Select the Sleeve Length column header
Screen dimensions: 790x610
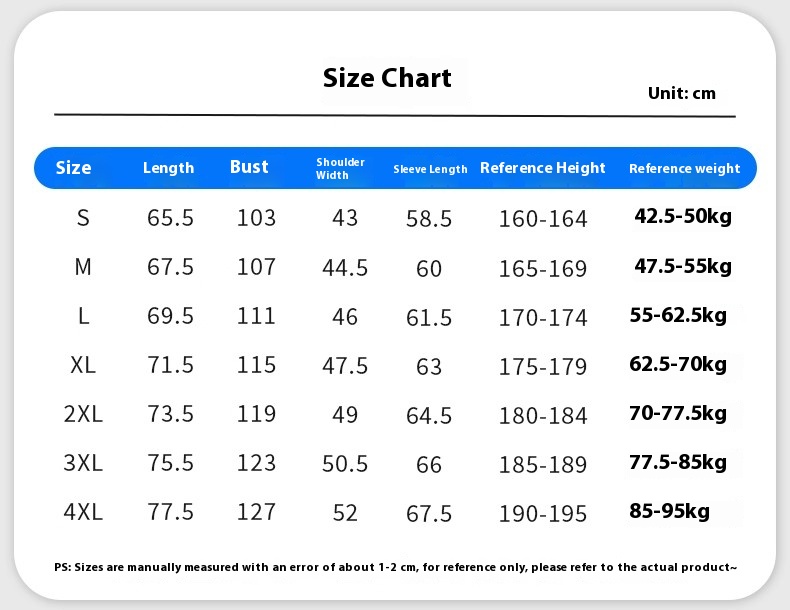[x=430, y=169]
